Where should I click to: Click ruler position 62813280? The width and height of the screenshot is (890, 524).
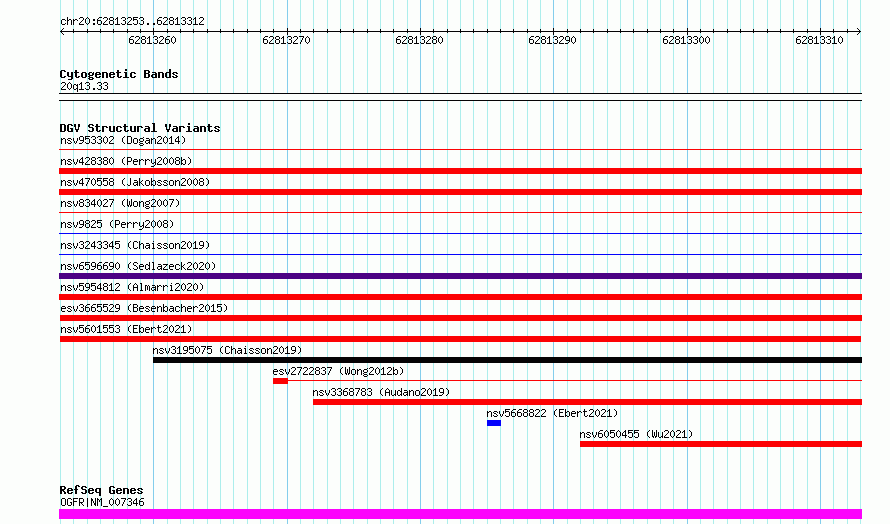[x=419, y=40]
